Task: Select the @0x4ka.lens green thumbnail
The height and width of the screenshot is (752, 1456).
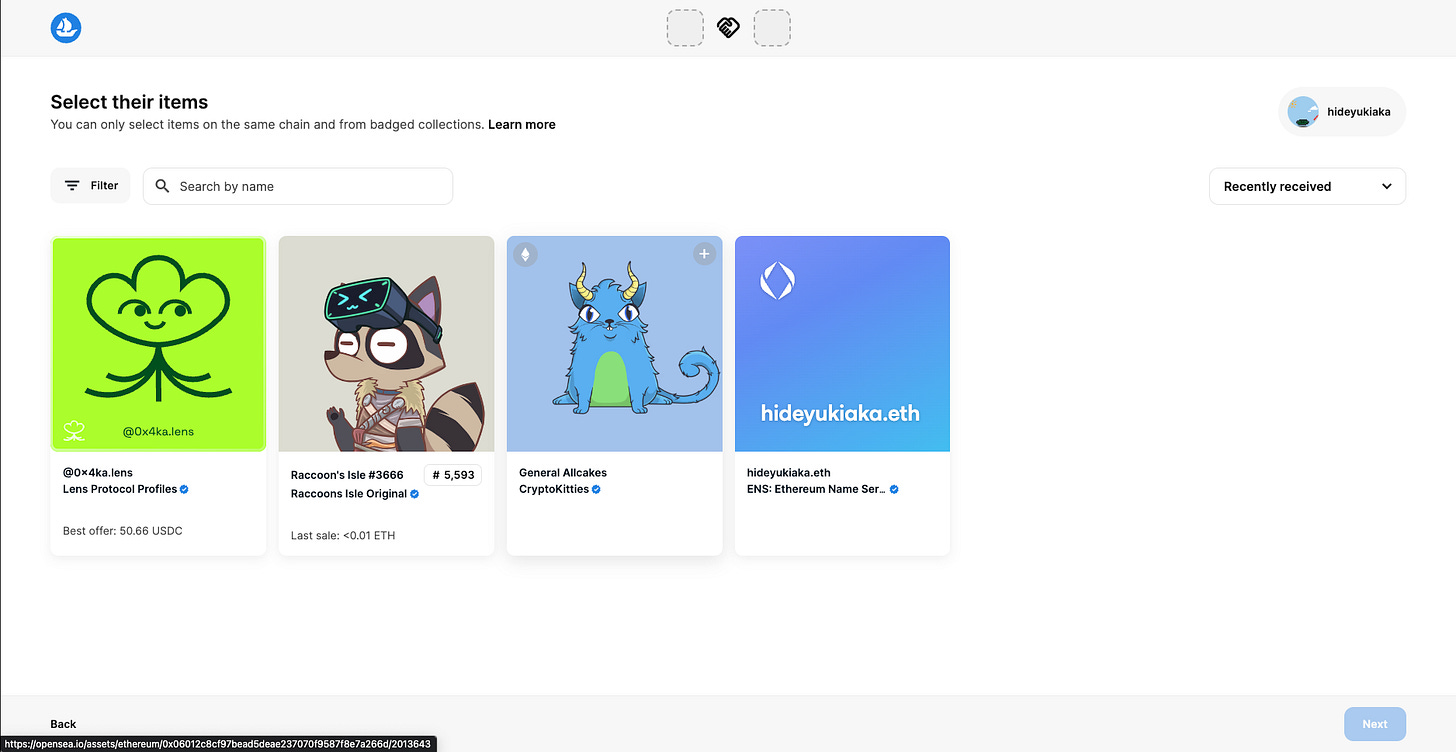Action: click(x=158, y=344)
